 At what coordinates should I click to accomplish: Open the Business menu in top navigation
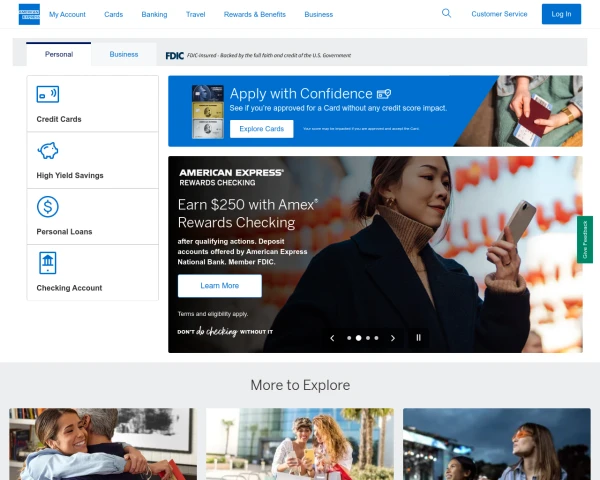(319, 15)
